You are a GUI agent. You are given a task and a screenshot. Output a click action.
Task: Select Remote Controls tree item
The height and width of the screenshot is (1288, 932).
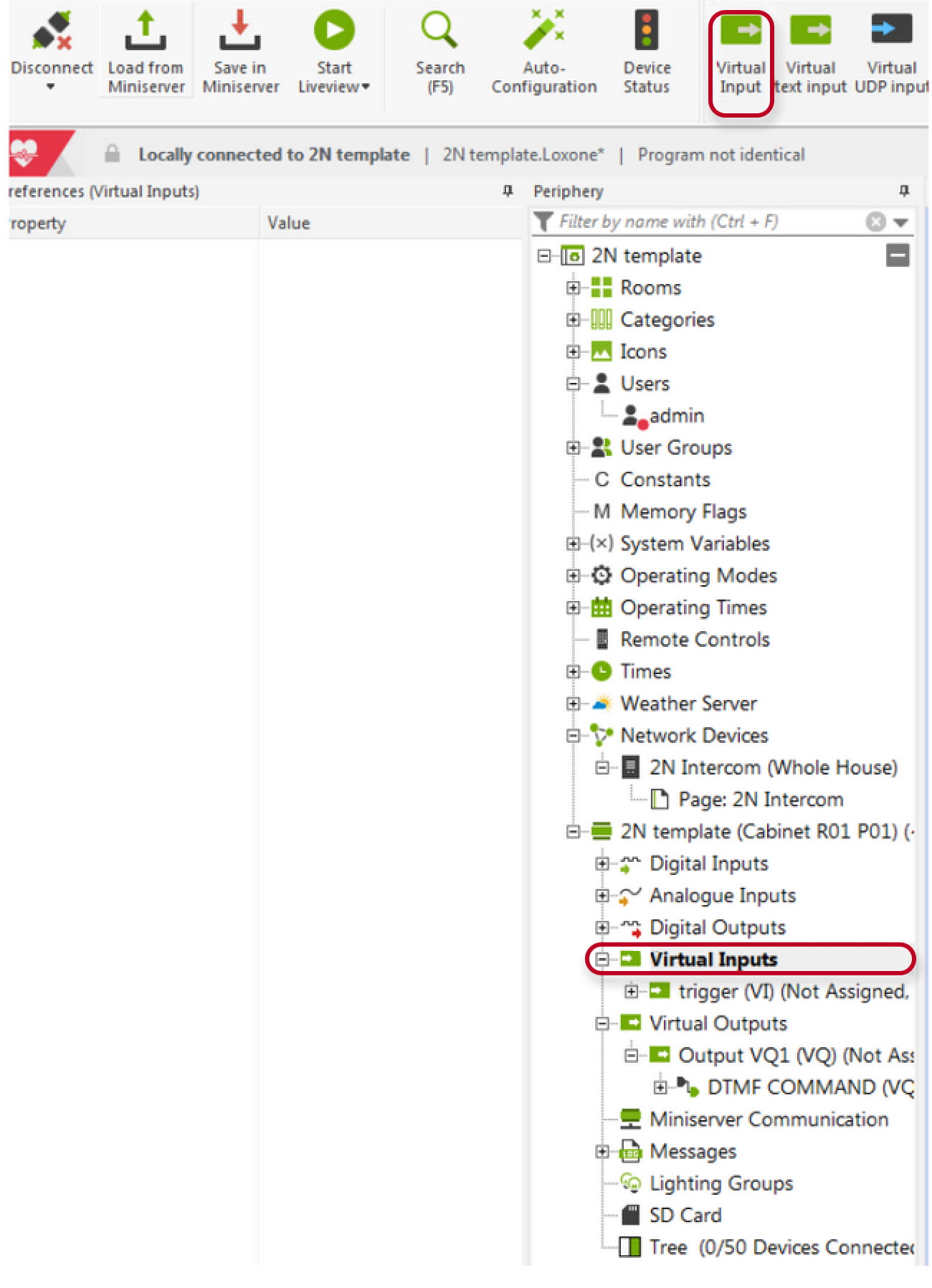click(x=695, y=639)
